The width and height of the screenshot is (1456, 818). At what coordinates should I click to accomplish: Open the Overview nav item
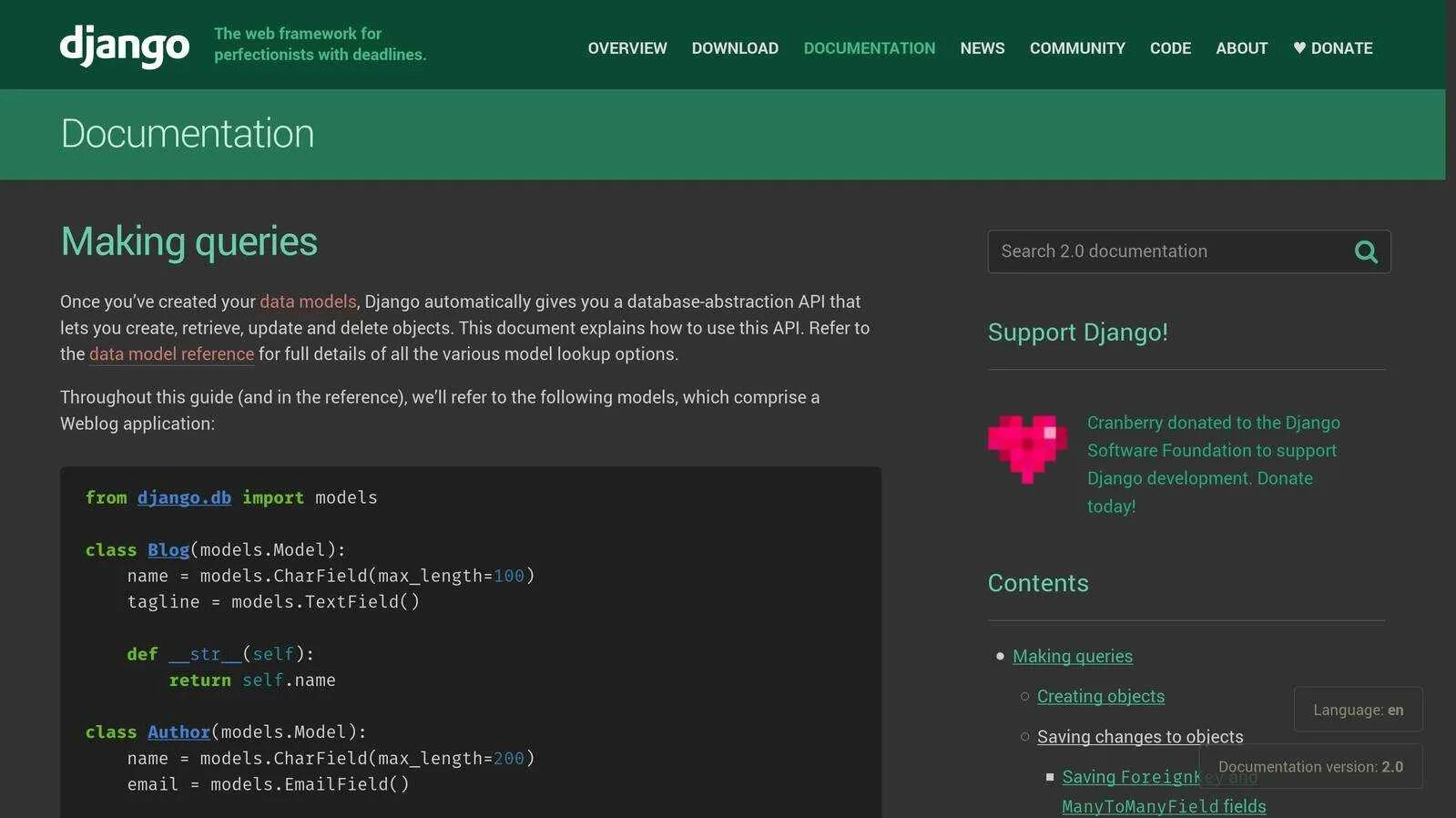626,48
